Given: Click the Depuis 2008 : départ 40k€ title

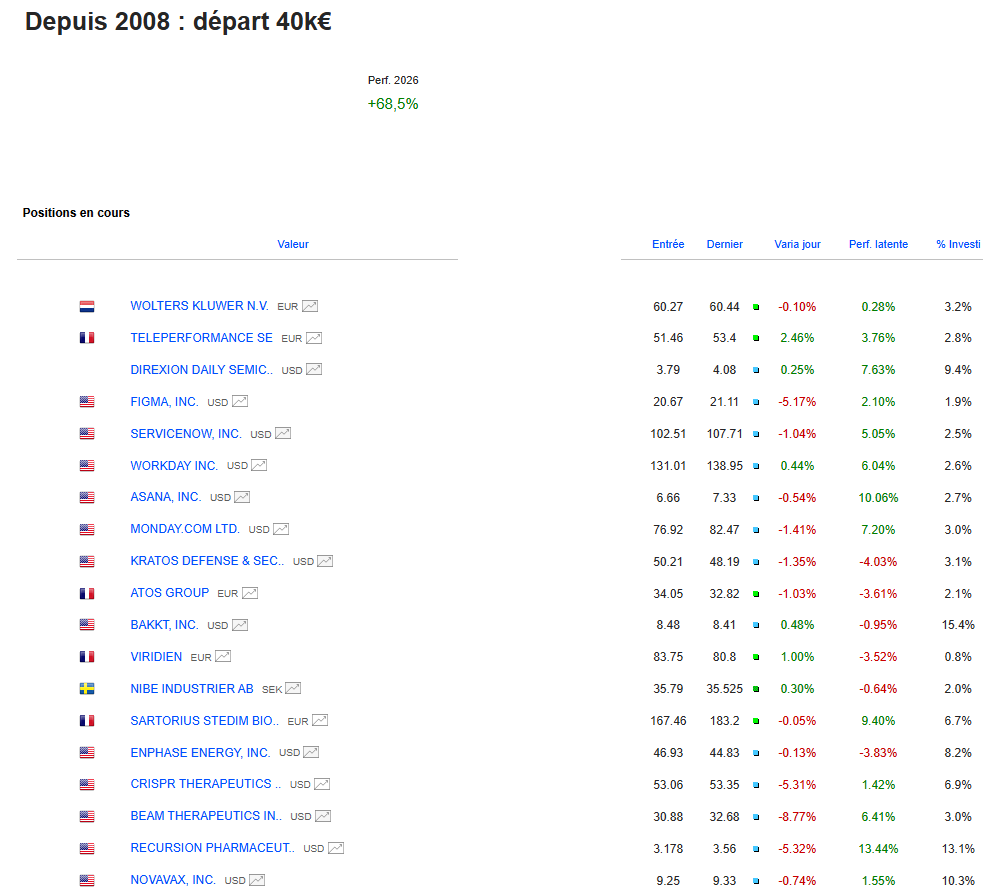Looking at the screenshot, I should 178,22.
